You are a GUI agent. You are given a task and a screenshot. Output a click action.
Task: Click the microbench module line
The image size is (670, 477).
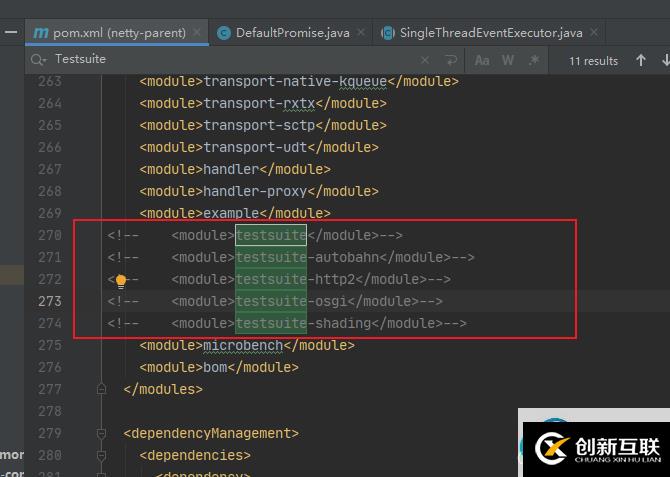[x=247, y=345]
